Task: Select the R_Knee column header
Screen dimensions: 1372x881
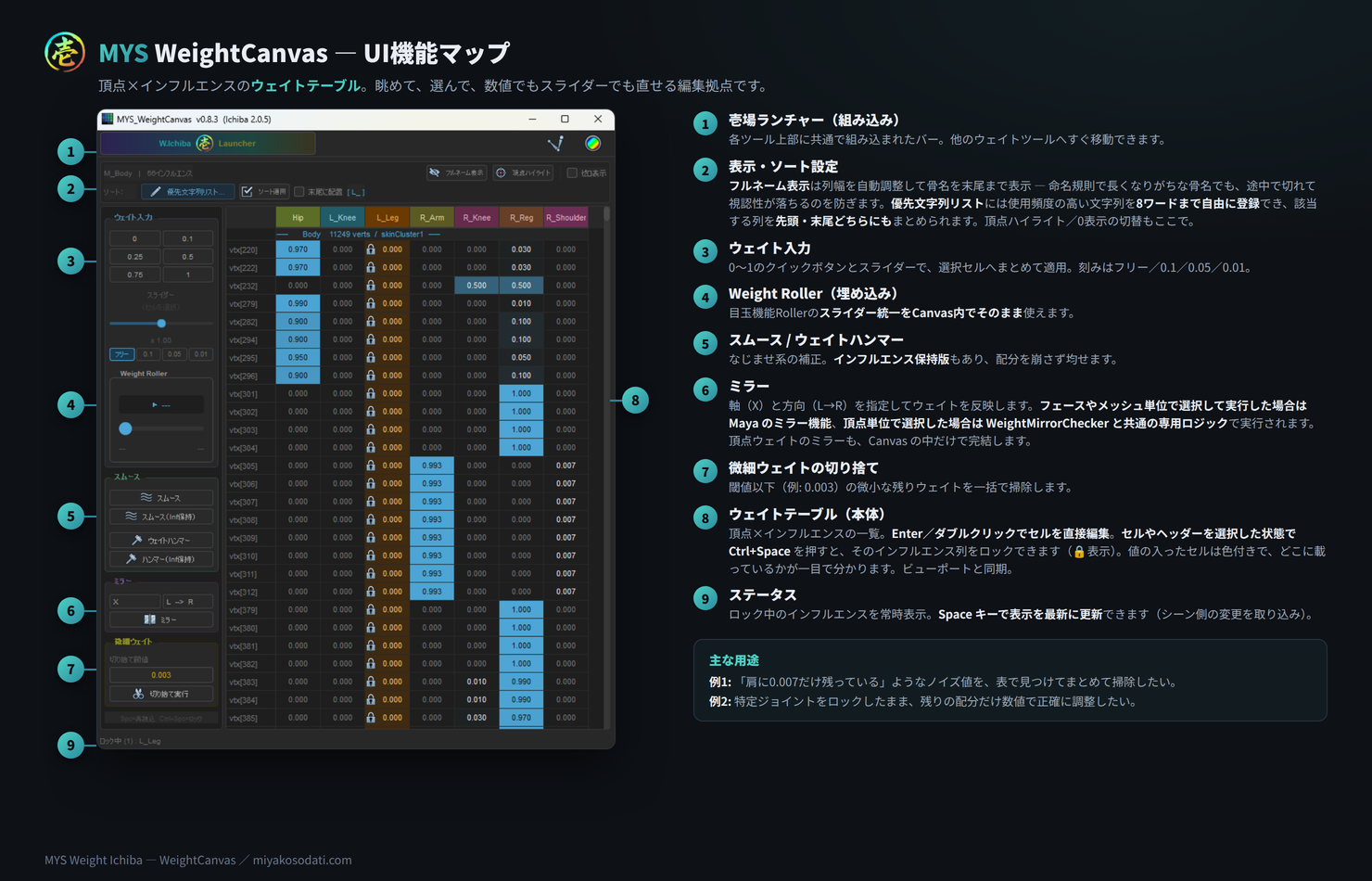Action: [476, 217]
